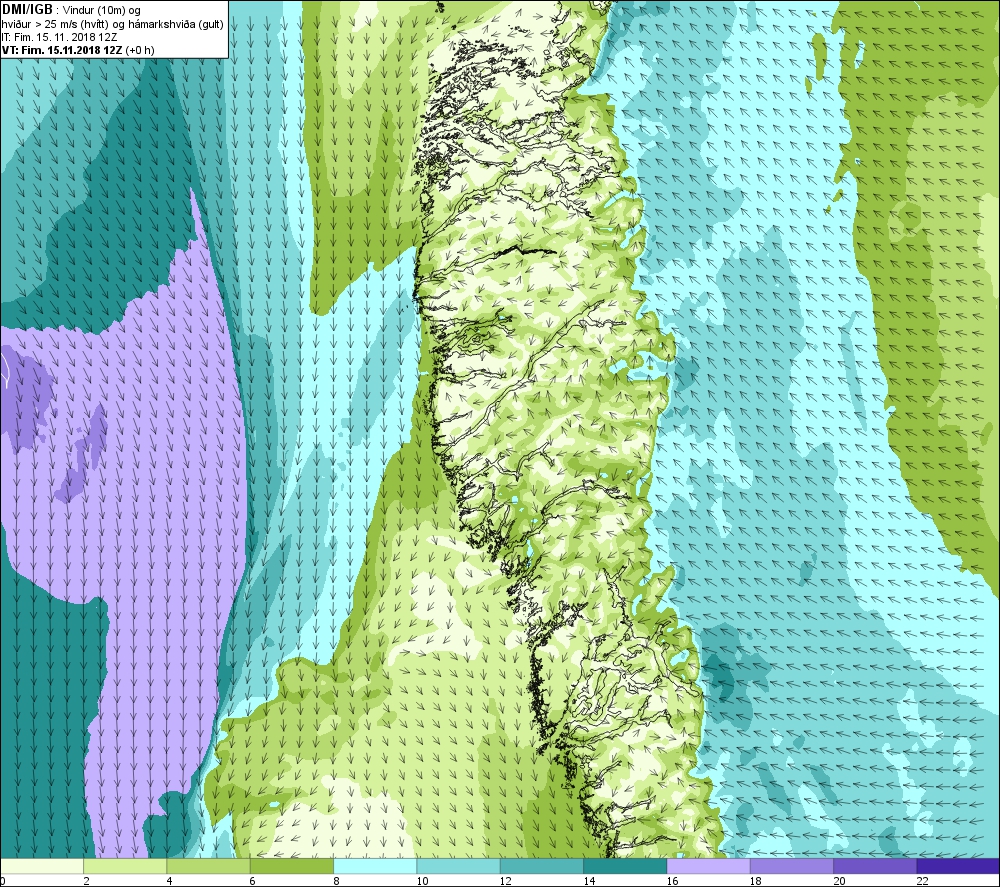Select the legend swatch between 10 and 12
Screen dimensions: 1000x887
458,866
